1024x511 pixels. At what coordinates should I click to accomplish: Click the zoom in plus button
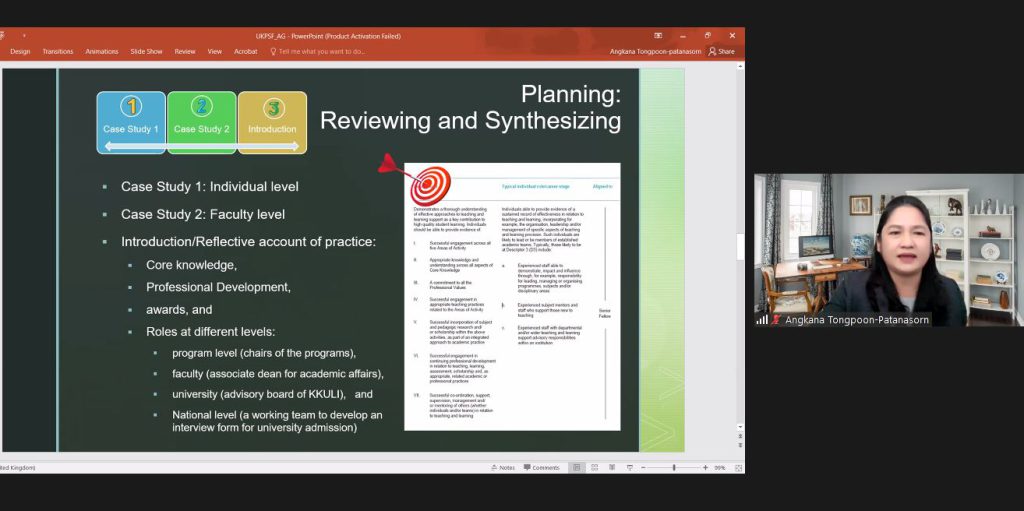tap(706, 467)
